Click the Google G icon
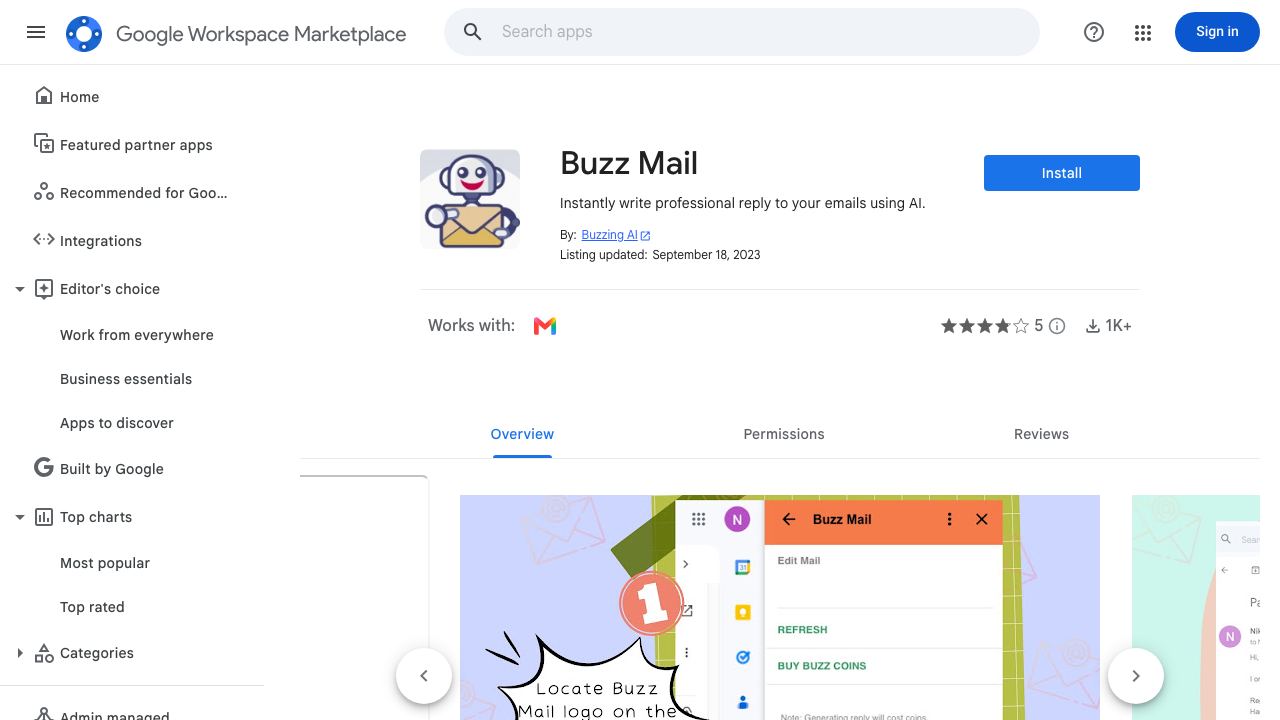1280x720 pixels. [43, 467]
